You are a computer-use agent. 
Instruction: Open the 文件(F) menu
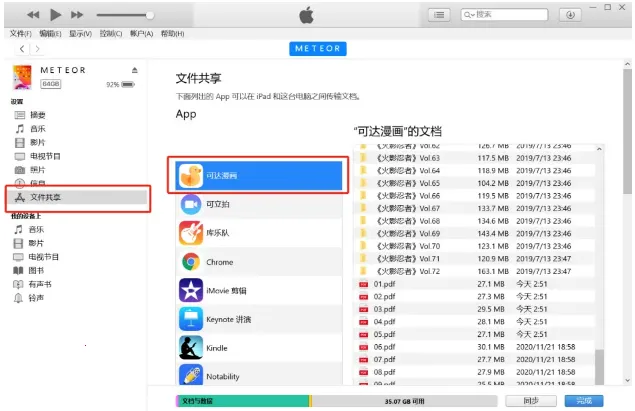click(21, 33)
